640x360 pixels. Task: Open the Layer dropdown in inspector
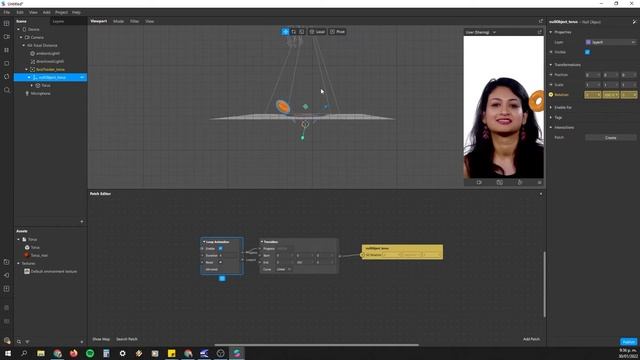pos(611,42)
